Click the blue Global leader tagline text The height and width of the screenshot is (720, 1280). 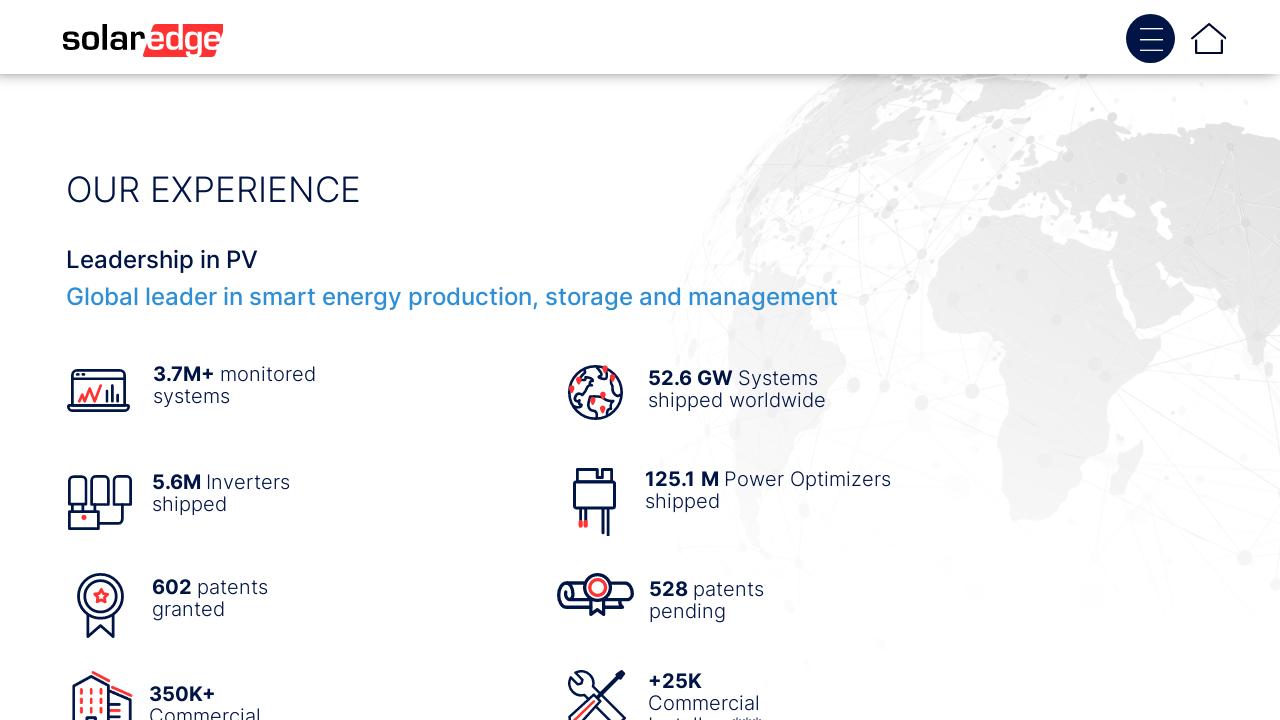[452, 297]
